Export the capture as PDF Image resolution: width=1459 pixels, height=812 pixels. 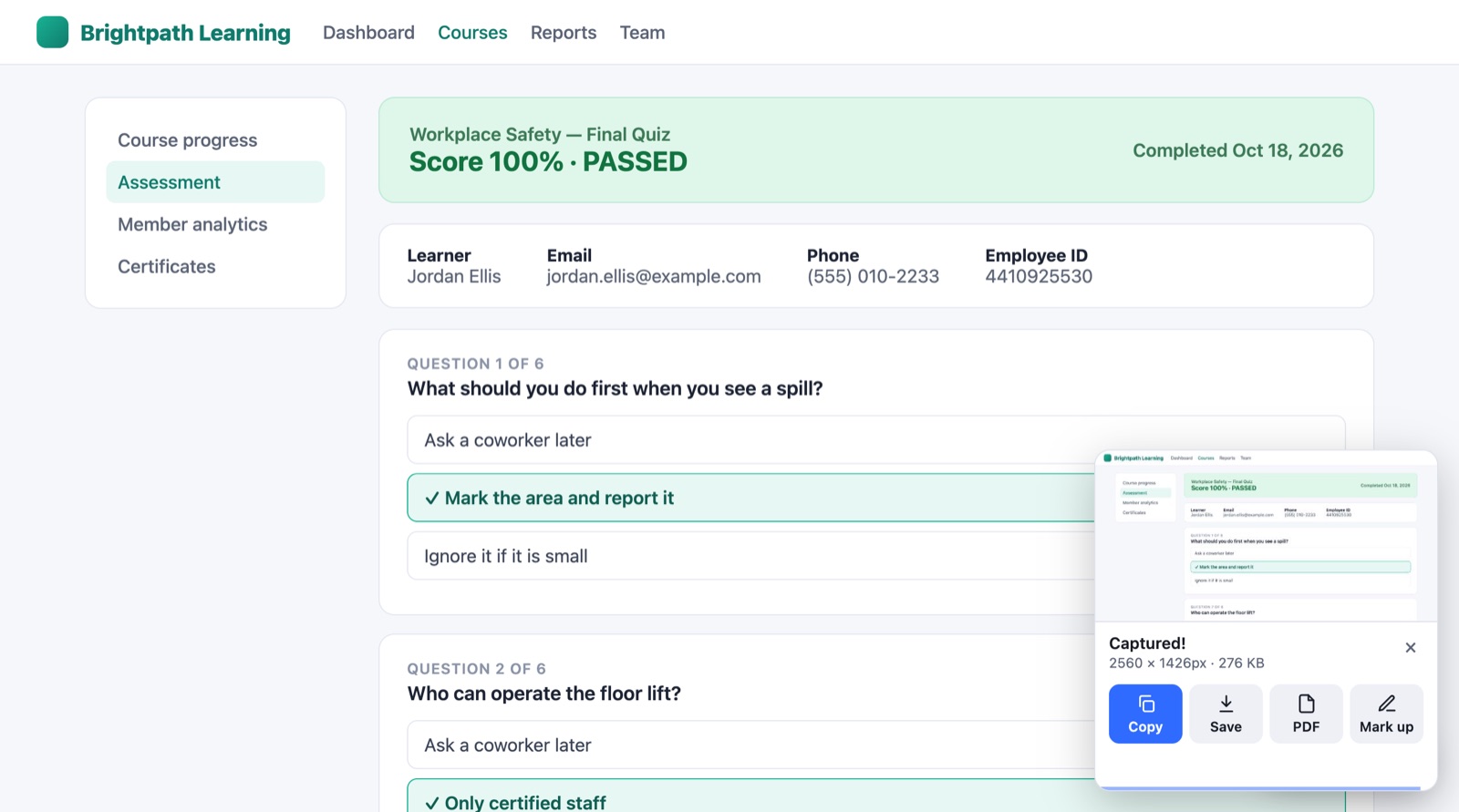point(1306,714)
